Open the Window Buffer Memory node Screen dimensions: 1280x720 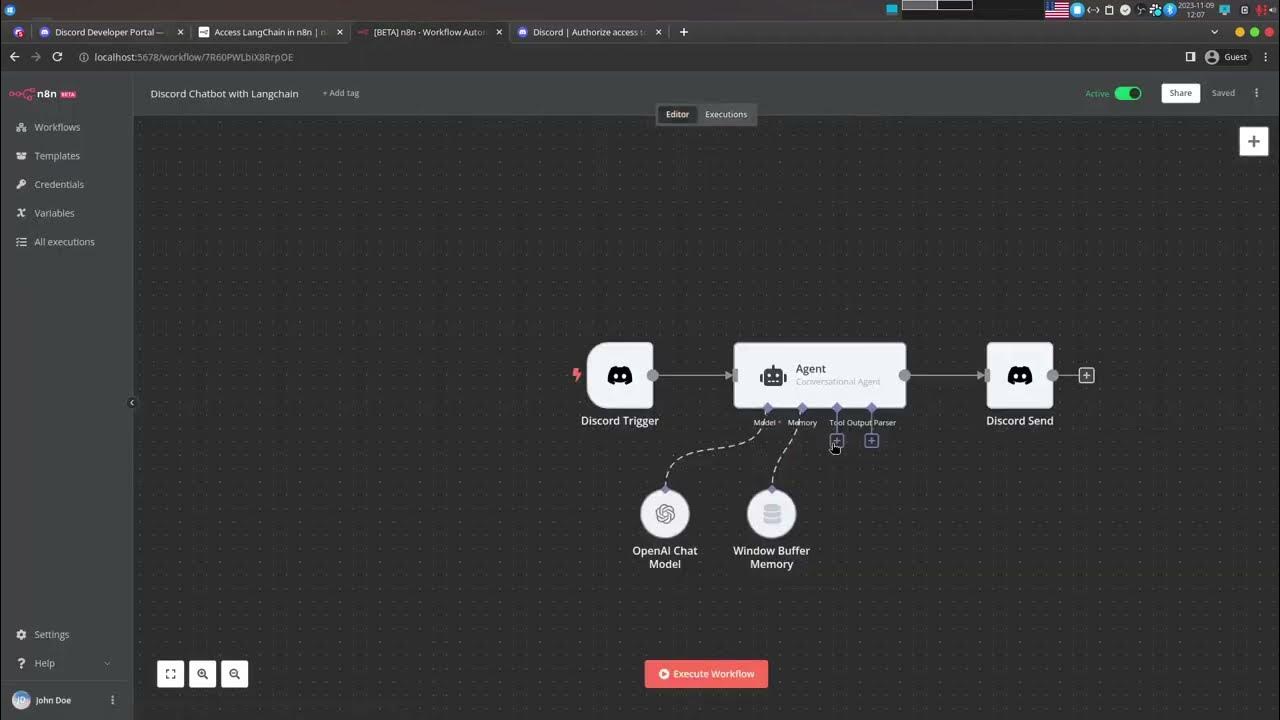(771, 514)
